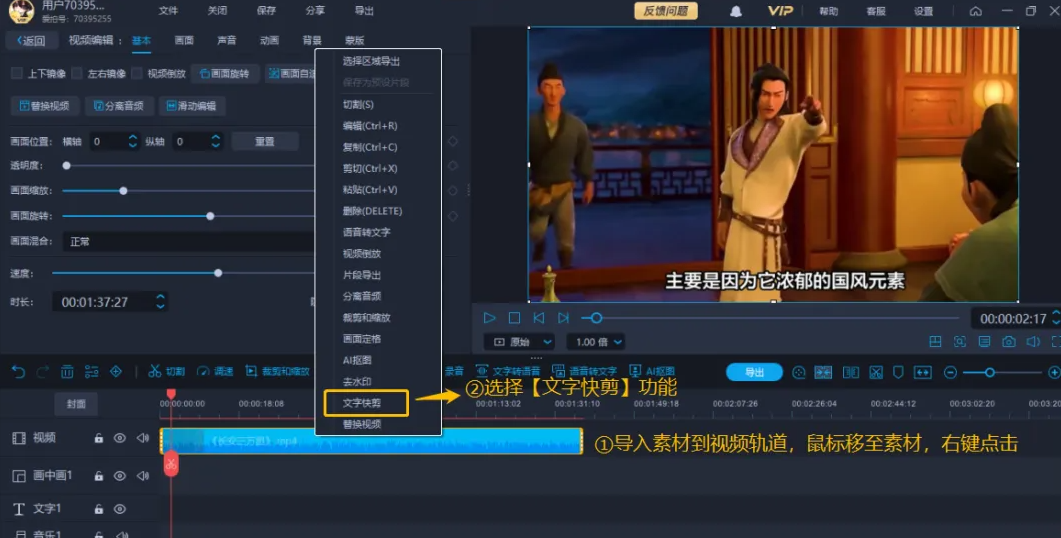
Task: Click the blue 导出 export button
Action: [754, 372]
